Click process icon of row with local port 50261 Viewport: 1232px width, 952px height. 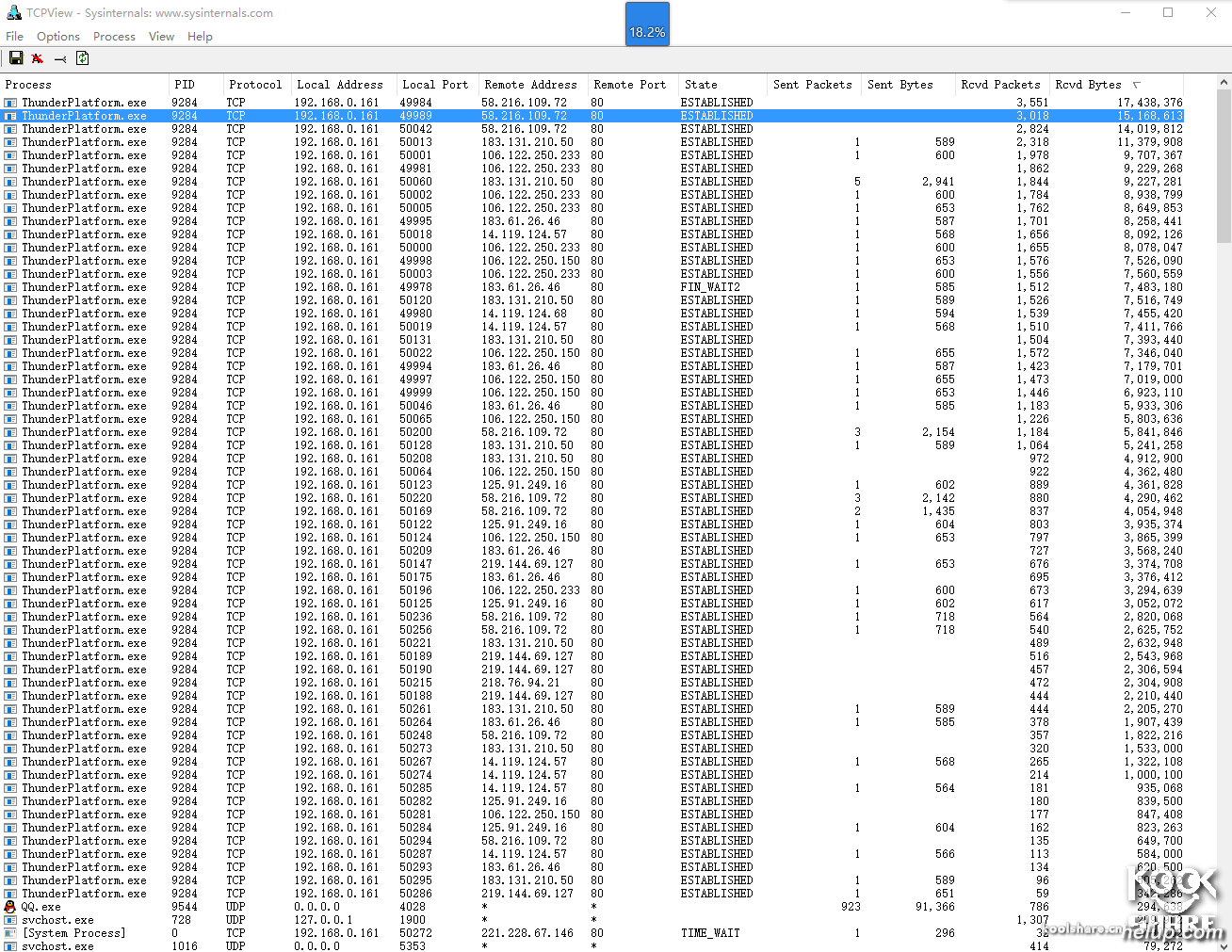coord(10,709)
